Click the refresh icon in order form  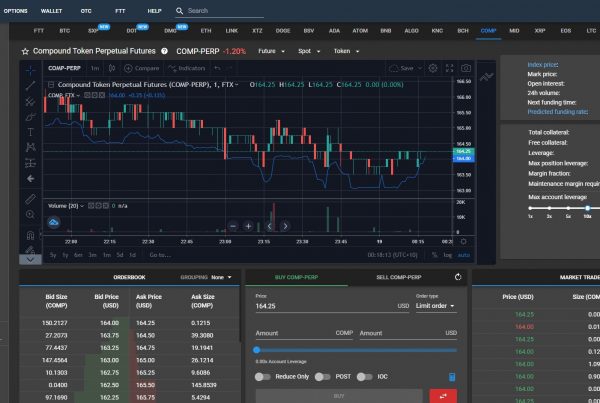click(458, 277)
